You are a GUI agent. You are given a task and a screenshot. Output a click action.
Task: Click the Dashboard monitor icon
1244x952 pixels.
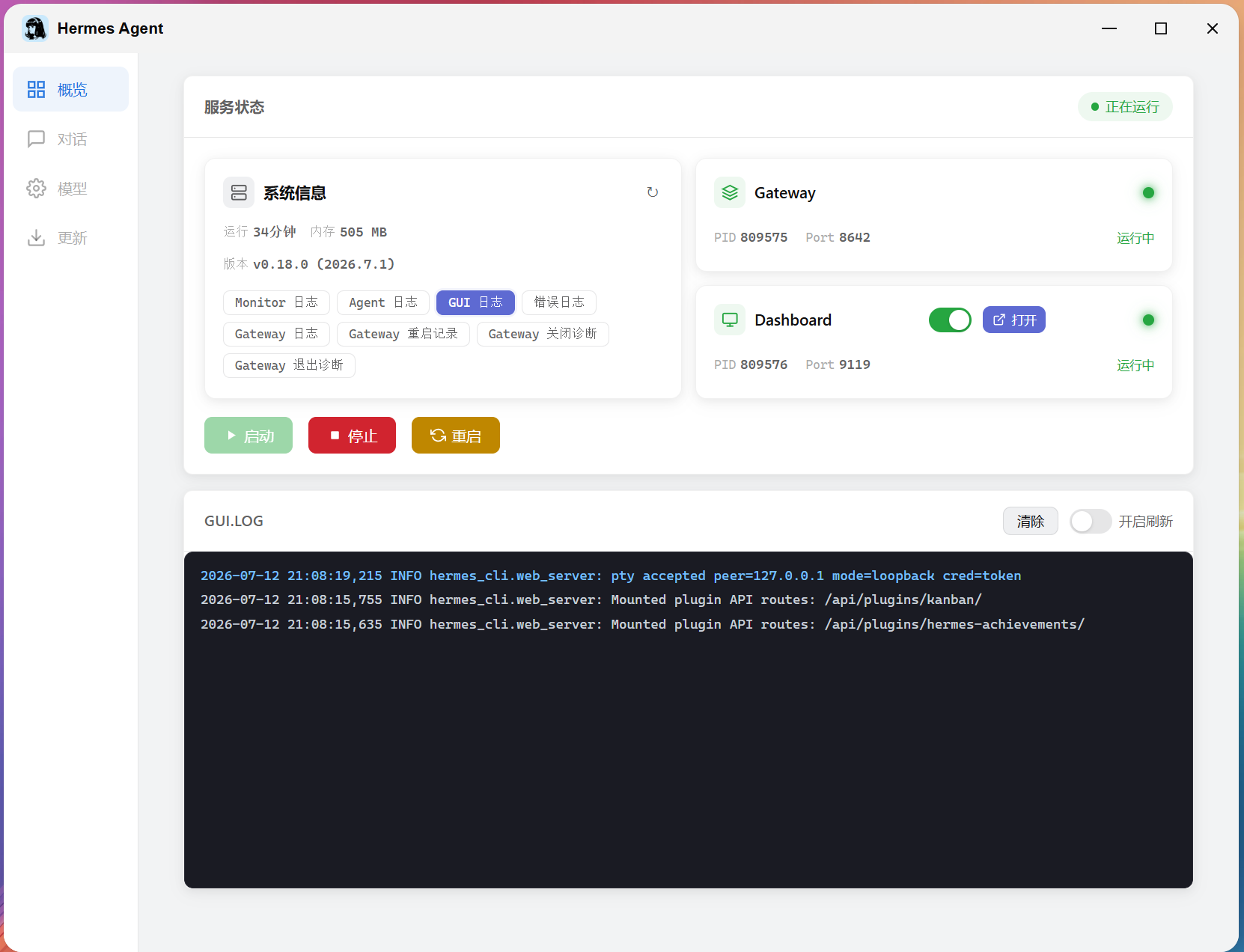(730, 320)
